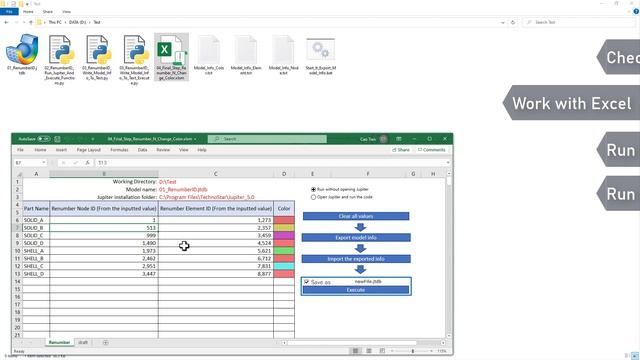The width and height of the screenshot is (640, 360).
Task: Click the 'Clear all values' button
Action: (x=356, y=216)
